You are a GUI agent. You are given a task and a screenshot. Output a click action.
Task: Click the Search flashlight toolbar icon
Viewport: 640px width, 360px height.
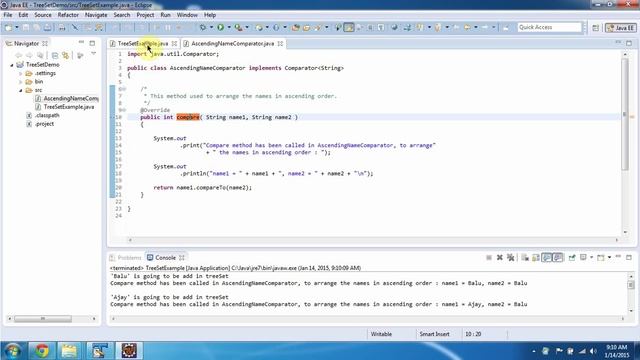pyautogui.click(x=317, y=27)
